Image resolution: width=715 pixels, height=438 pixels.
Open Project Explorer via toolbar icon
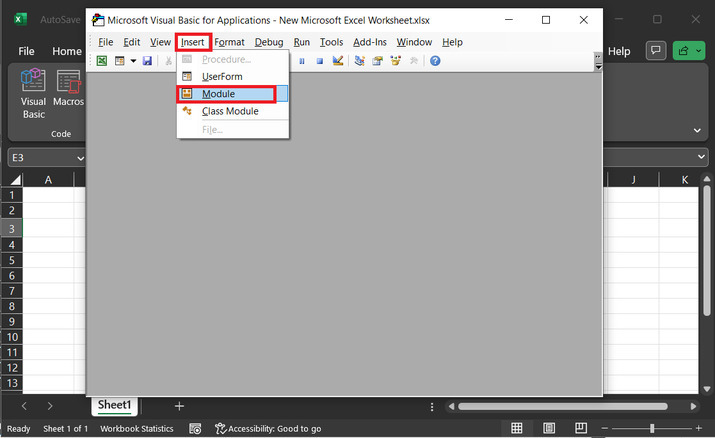(x=359, y=61)
